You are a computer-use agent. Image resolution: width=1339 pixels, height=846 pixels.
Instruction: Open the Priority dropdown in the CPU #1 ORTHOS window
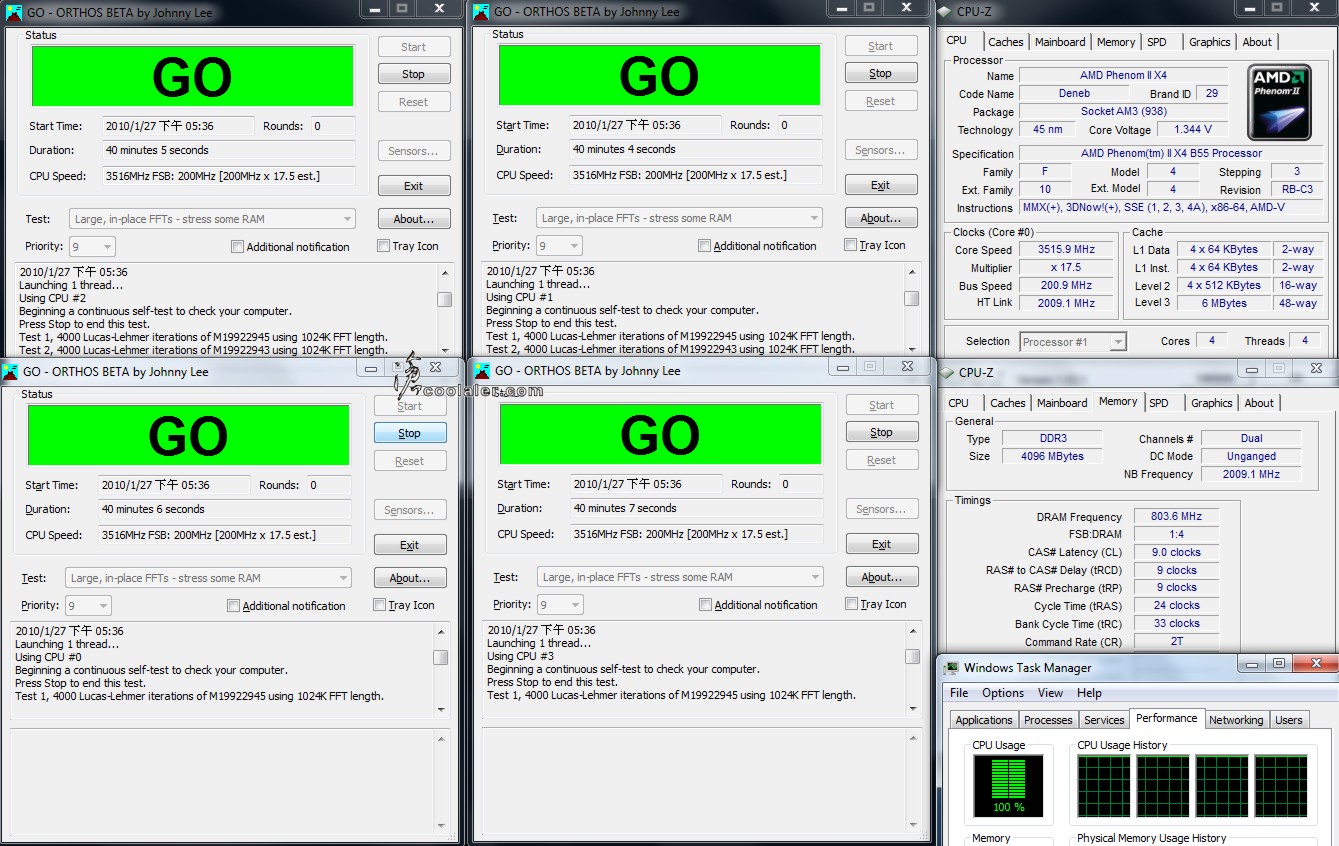[x=560, y=245]
